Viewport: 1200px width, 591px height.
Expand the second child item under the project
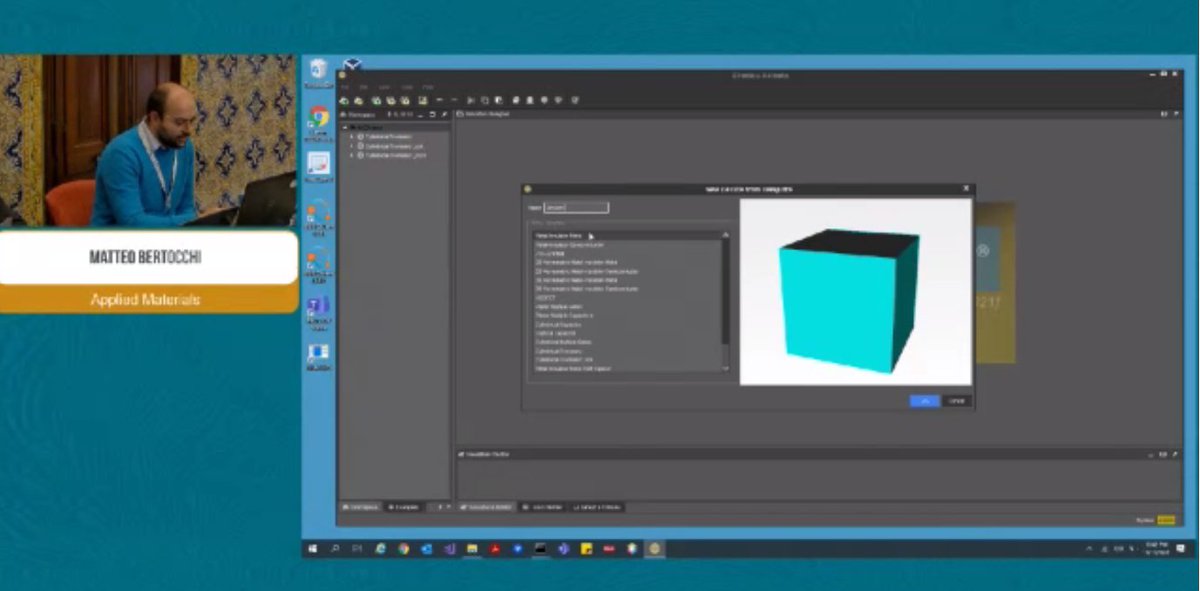point(353,146)
